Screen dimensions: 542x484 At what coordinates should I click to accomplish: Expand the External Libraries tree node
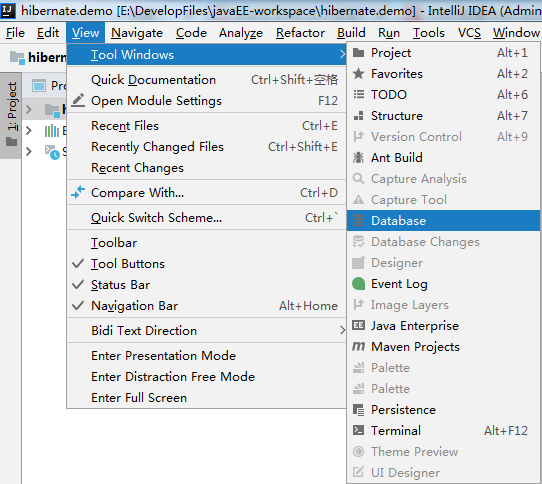pyautogui.click(x=29, y=131)
